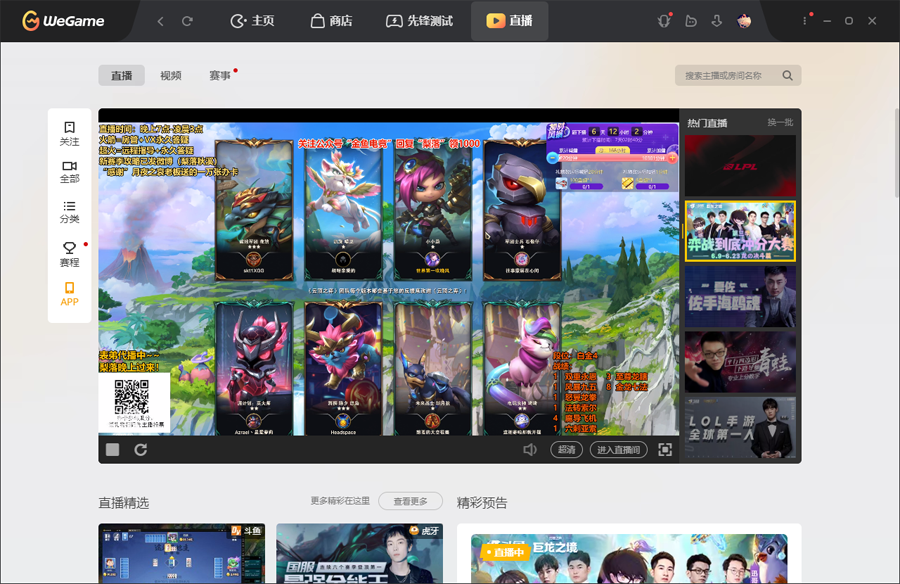
Task: Open the user avatar menu
Action: (745, 19)
